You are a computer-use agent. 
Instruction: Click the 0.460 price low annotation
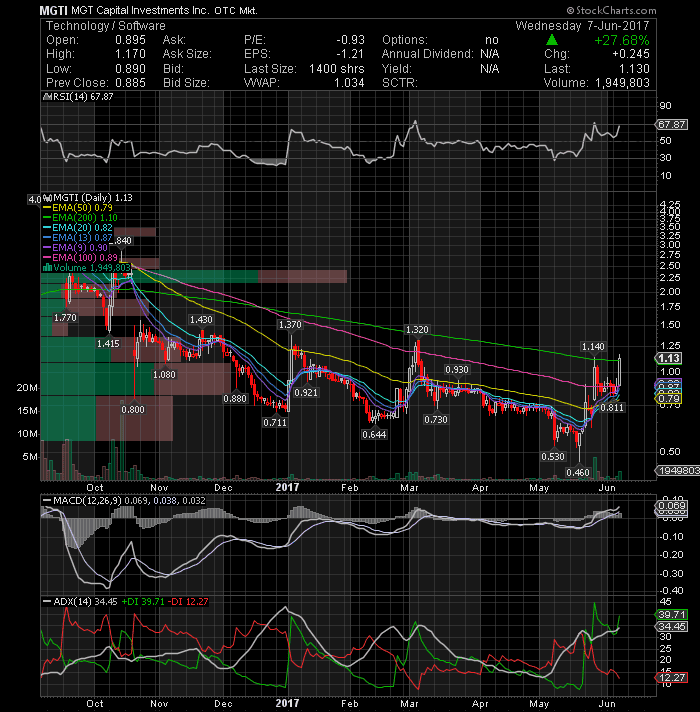[x=578, y=473]
